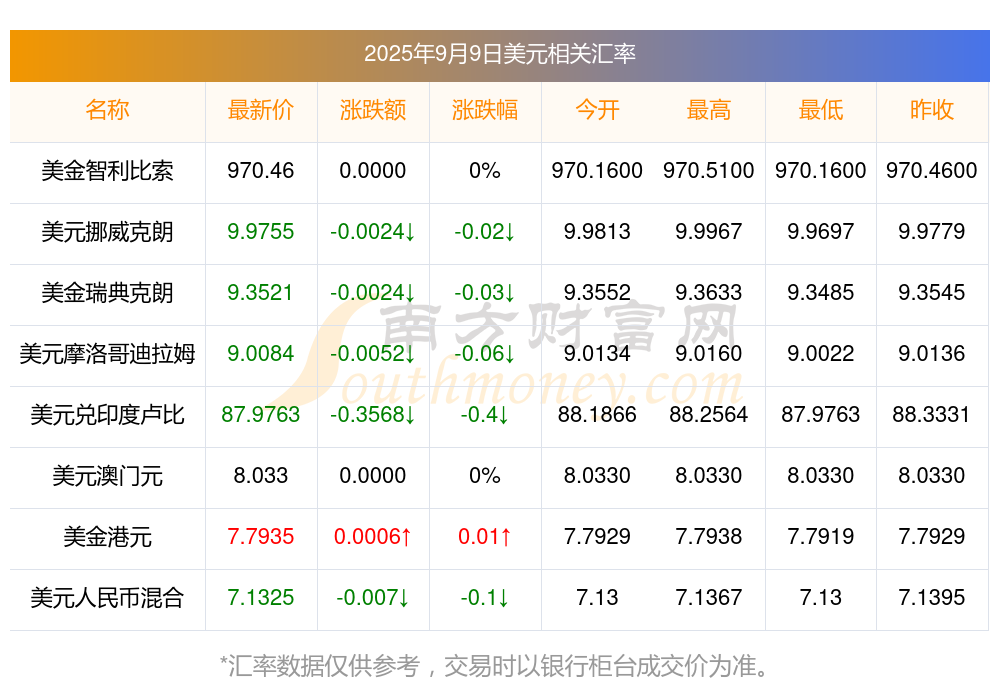Click the '昨收' column header
Screen dimensions: 1000x698
(932, 110)
